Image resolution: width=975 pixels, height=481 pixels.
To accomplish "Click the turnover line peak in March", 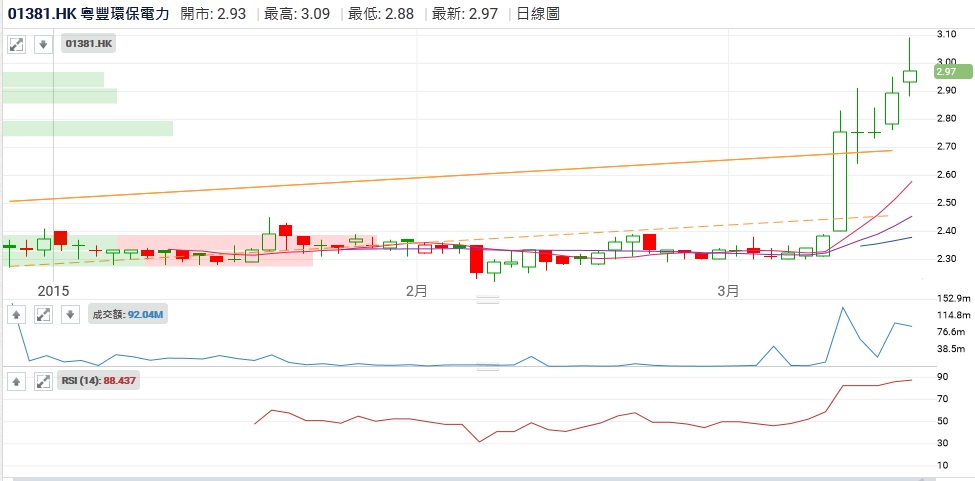I will tap(843, 308).
